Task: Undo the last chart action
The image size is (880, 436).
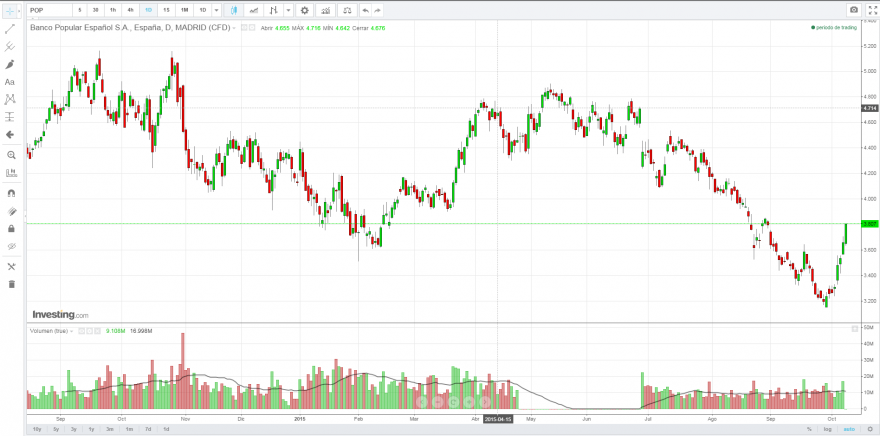Action: coord(365,10)
